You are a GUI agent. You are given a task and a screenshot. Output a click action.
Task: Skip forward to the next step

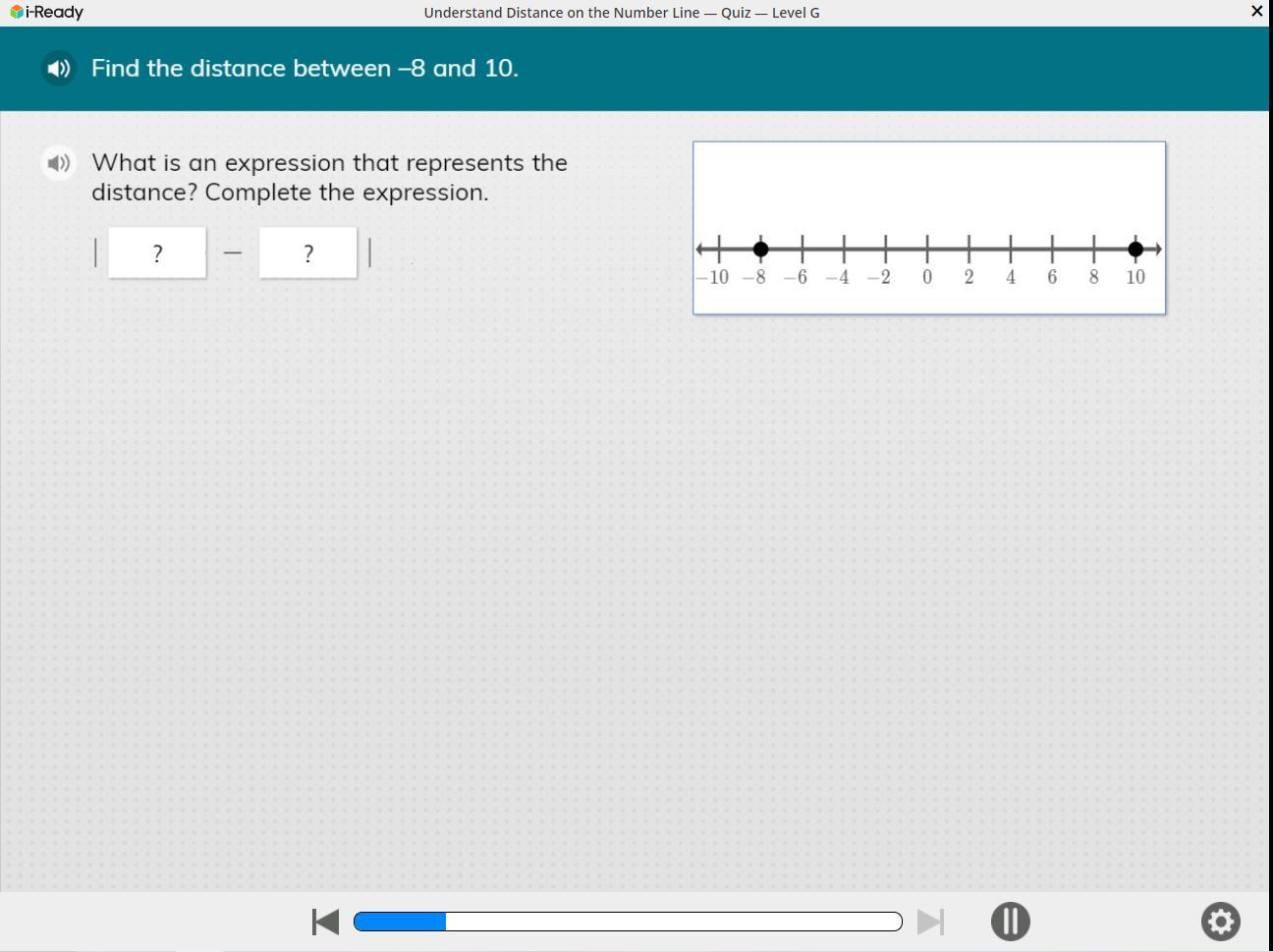(x=930, y=922)
